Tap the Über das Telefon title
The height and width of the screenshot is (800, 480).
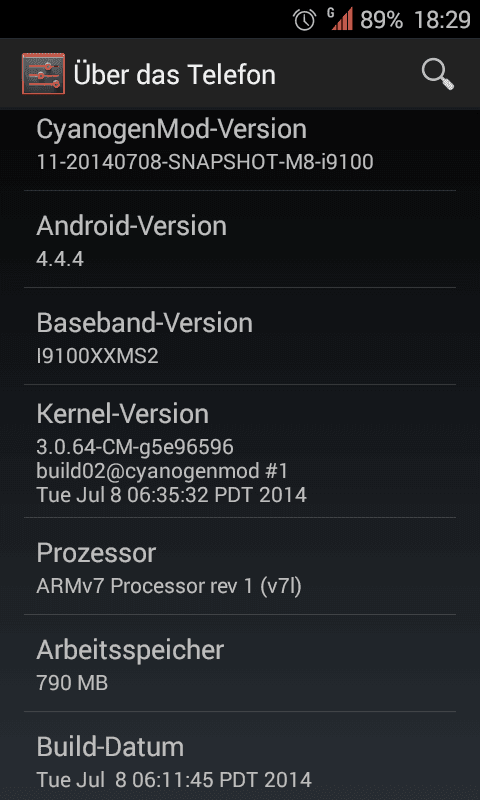coord(174,75)
